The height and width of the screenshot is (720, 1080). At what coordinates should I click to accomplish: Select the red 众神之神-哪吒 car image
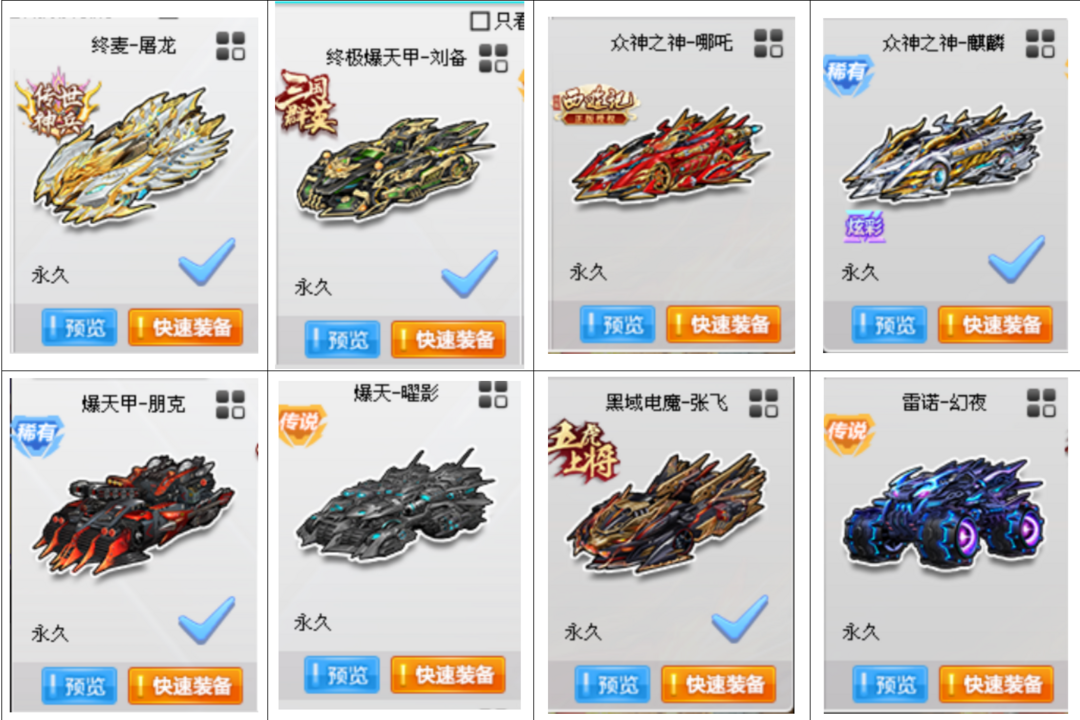point(669,156)
